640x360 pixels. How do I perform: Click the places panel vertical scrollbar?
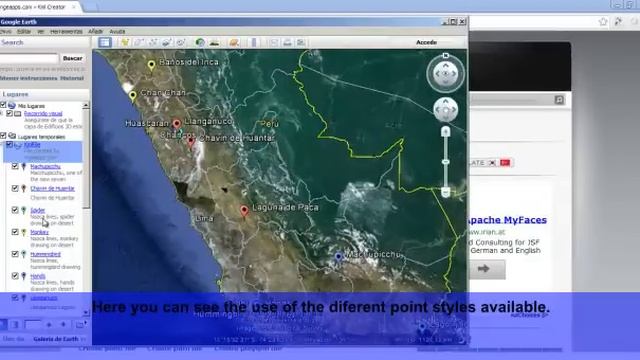(86, 159)
